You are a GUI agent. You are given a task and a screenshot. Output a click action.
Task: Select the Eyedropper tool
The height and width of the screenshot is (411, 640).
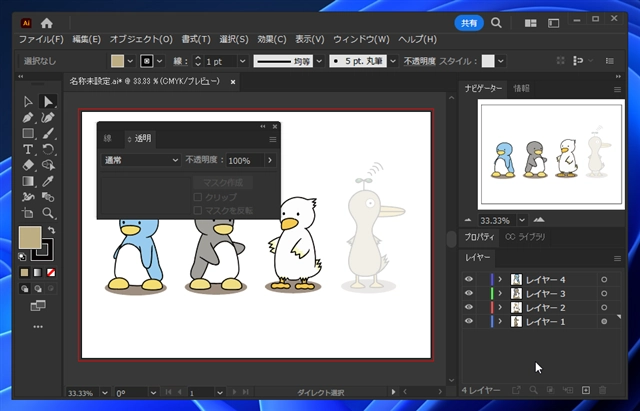(x=48, y=181)
